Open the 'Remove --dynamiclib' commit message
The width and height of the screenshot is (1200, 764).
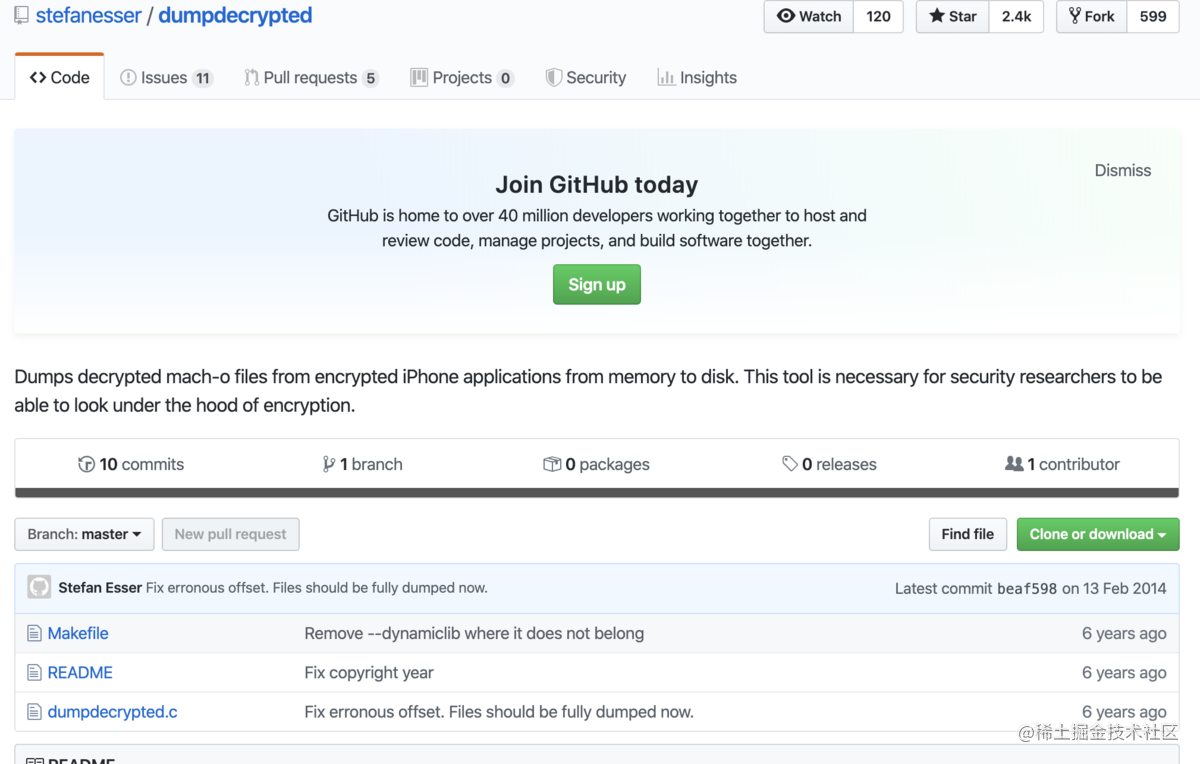point(474,633)
